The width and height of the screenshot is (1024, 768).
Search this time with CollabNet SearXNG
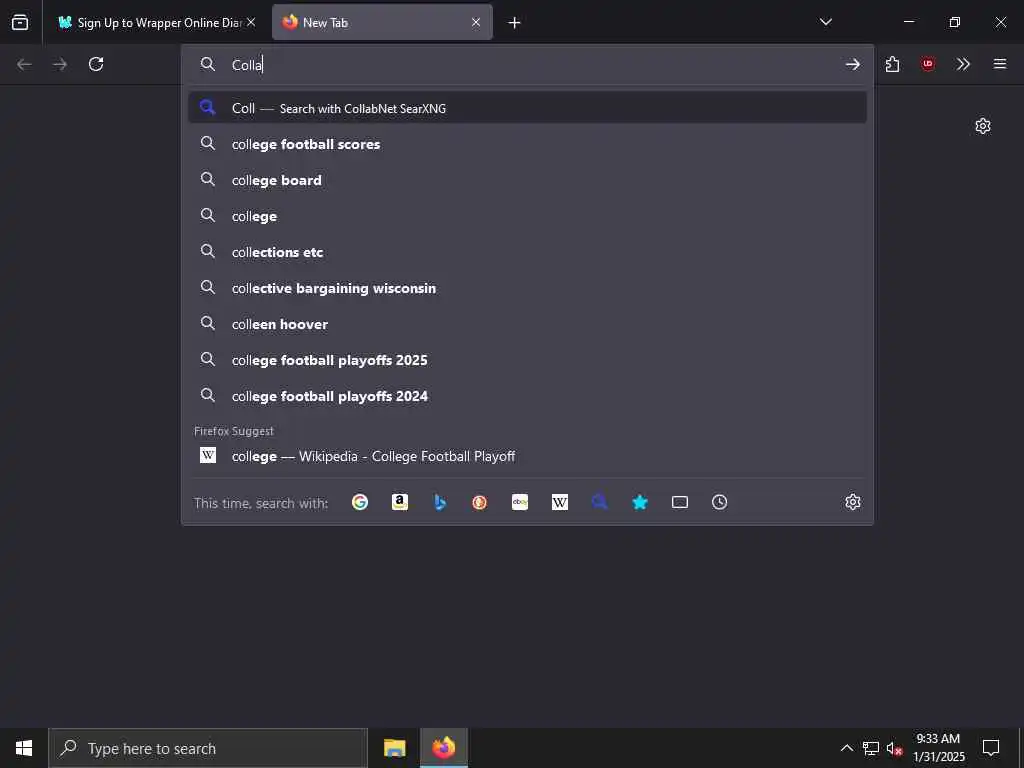(600, 502)
